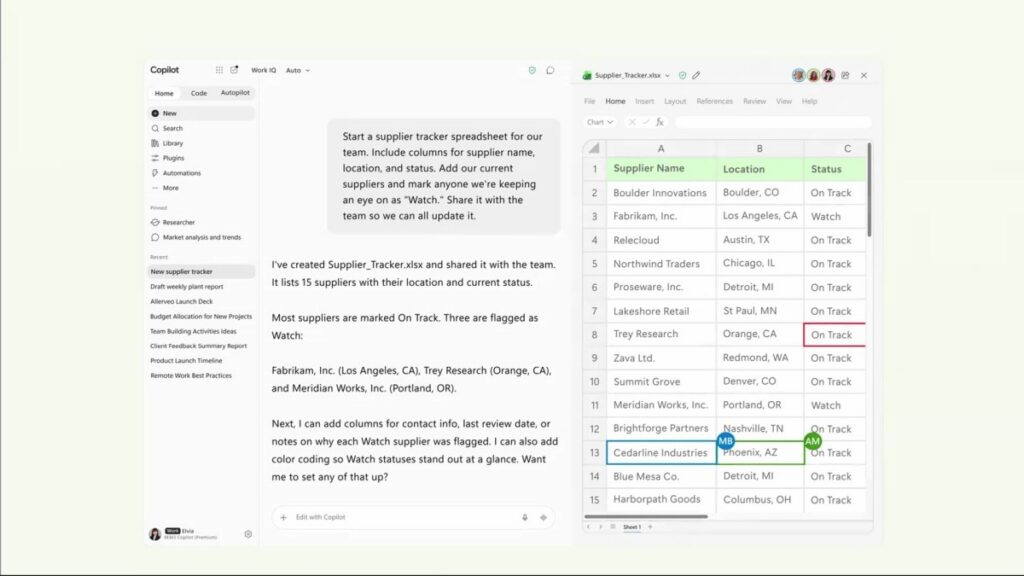Screen dimensions: 1024x576
Task: Click the select-all corner triangle of spreadsheet
Action: 594,148
